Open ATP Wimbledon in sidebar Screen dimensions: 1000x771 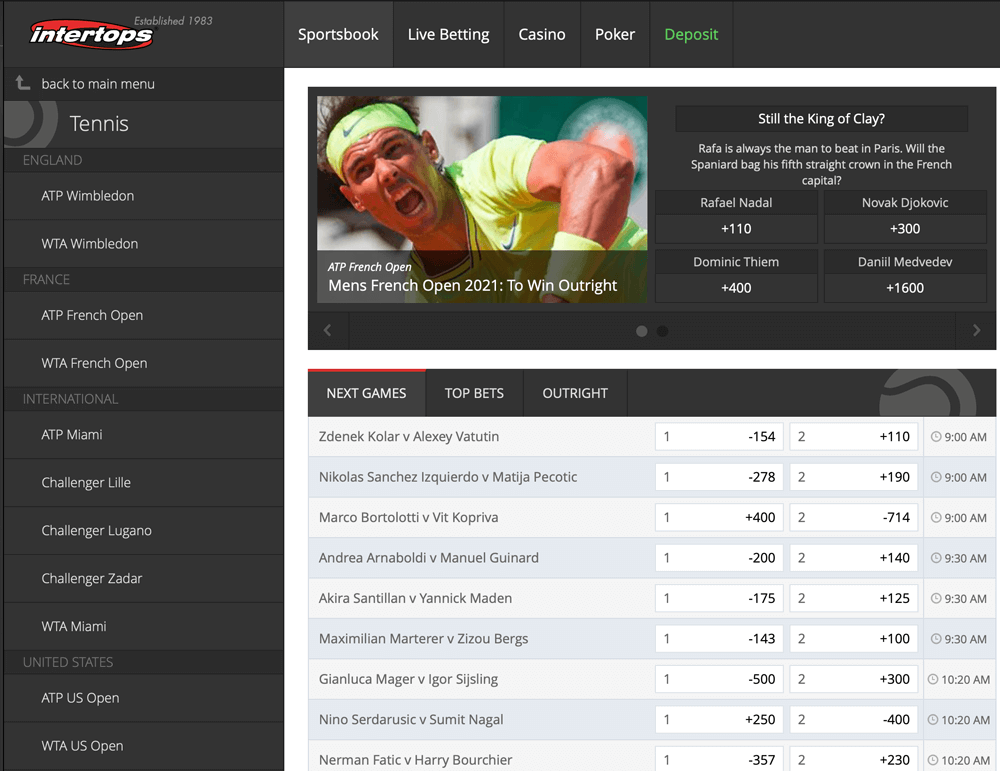click(143, 196)
